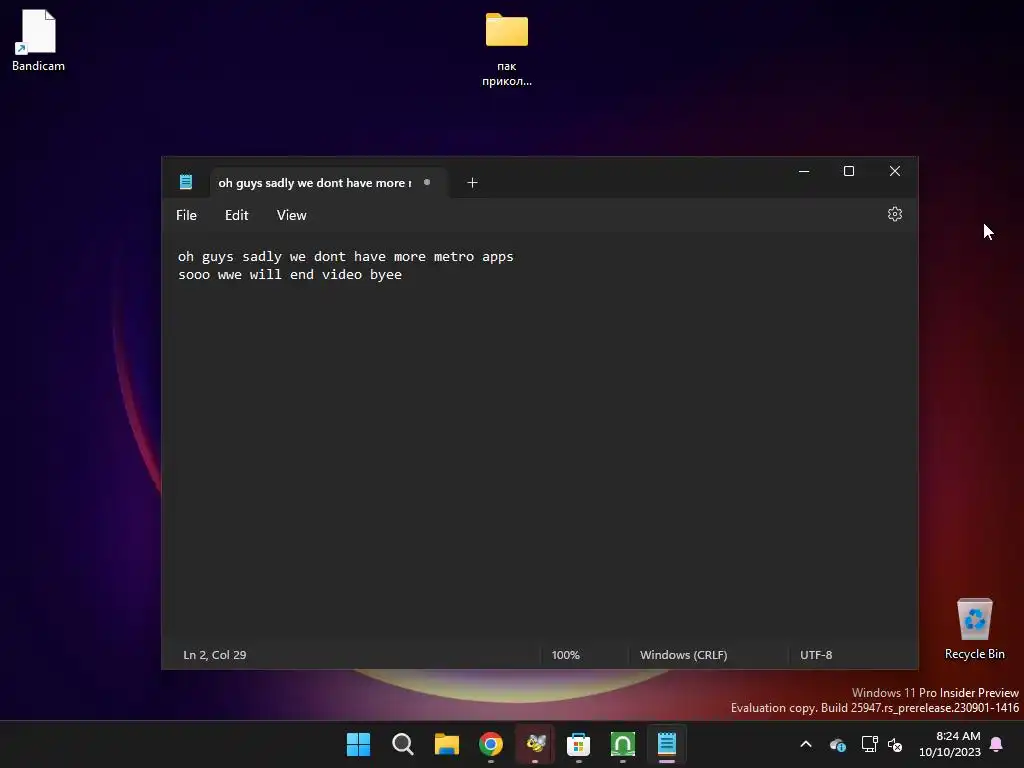Open the Windows Start menu

click(x=359, y=744)
